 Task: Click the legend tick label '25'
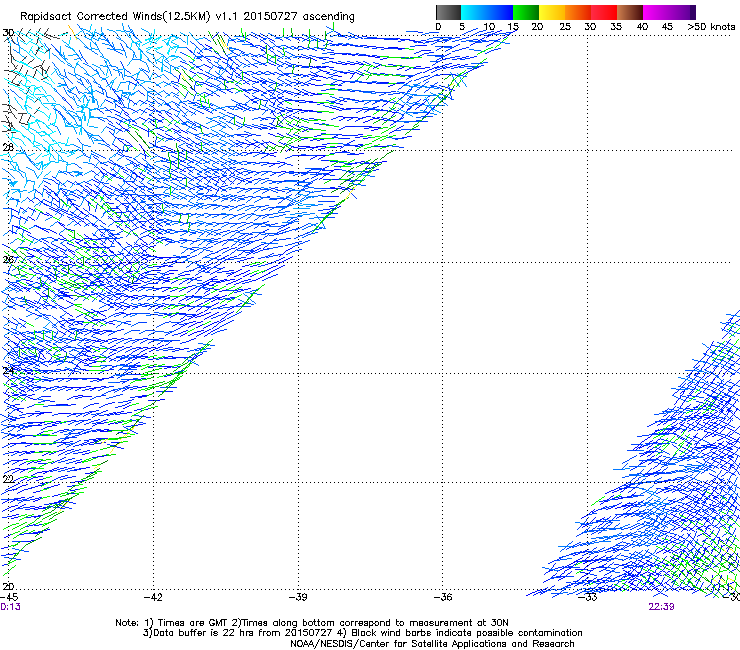tap(565, 27)
